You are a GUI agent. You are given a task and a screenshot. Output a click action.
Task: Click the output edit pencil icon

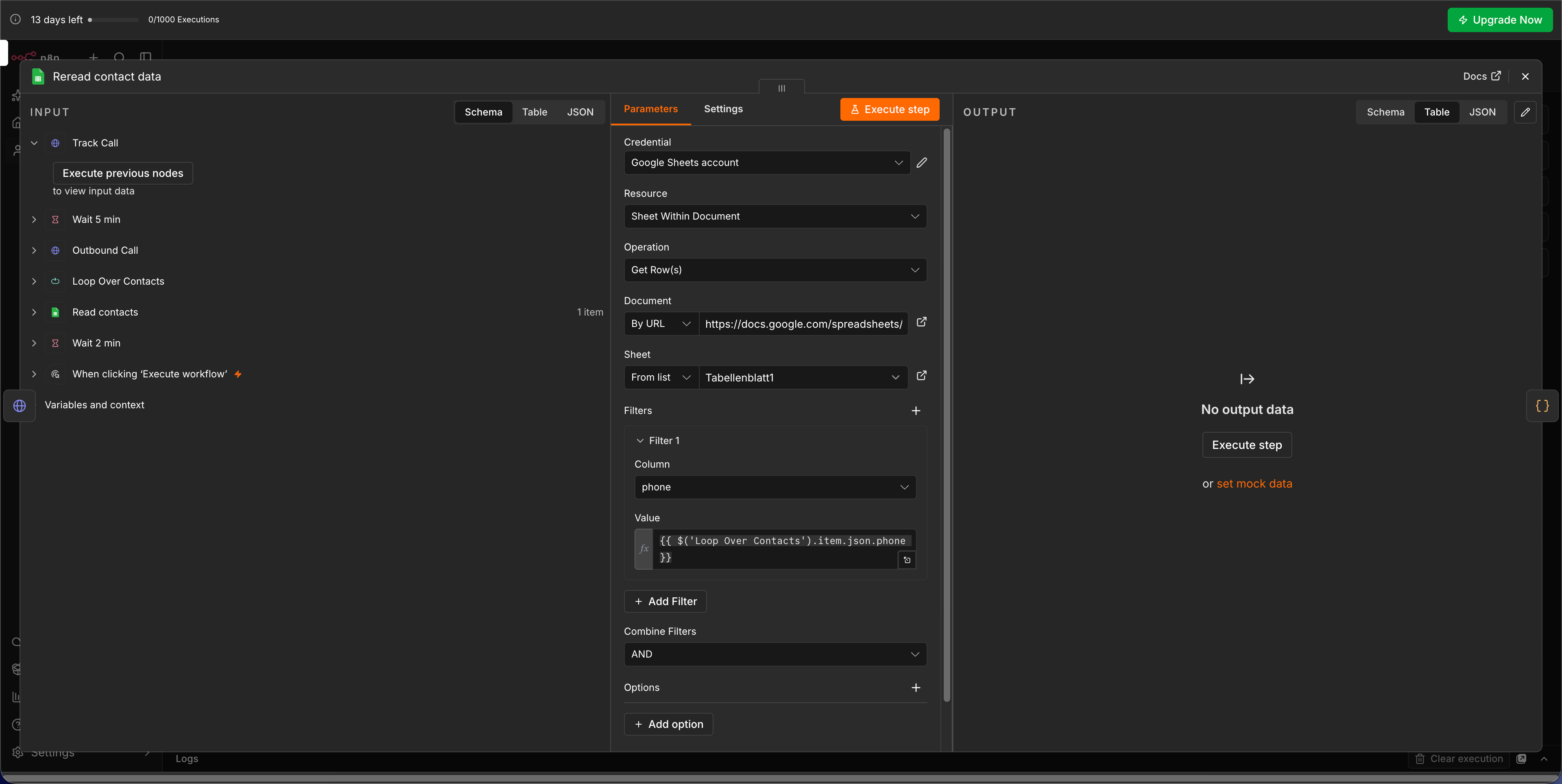coord(1525,112)
